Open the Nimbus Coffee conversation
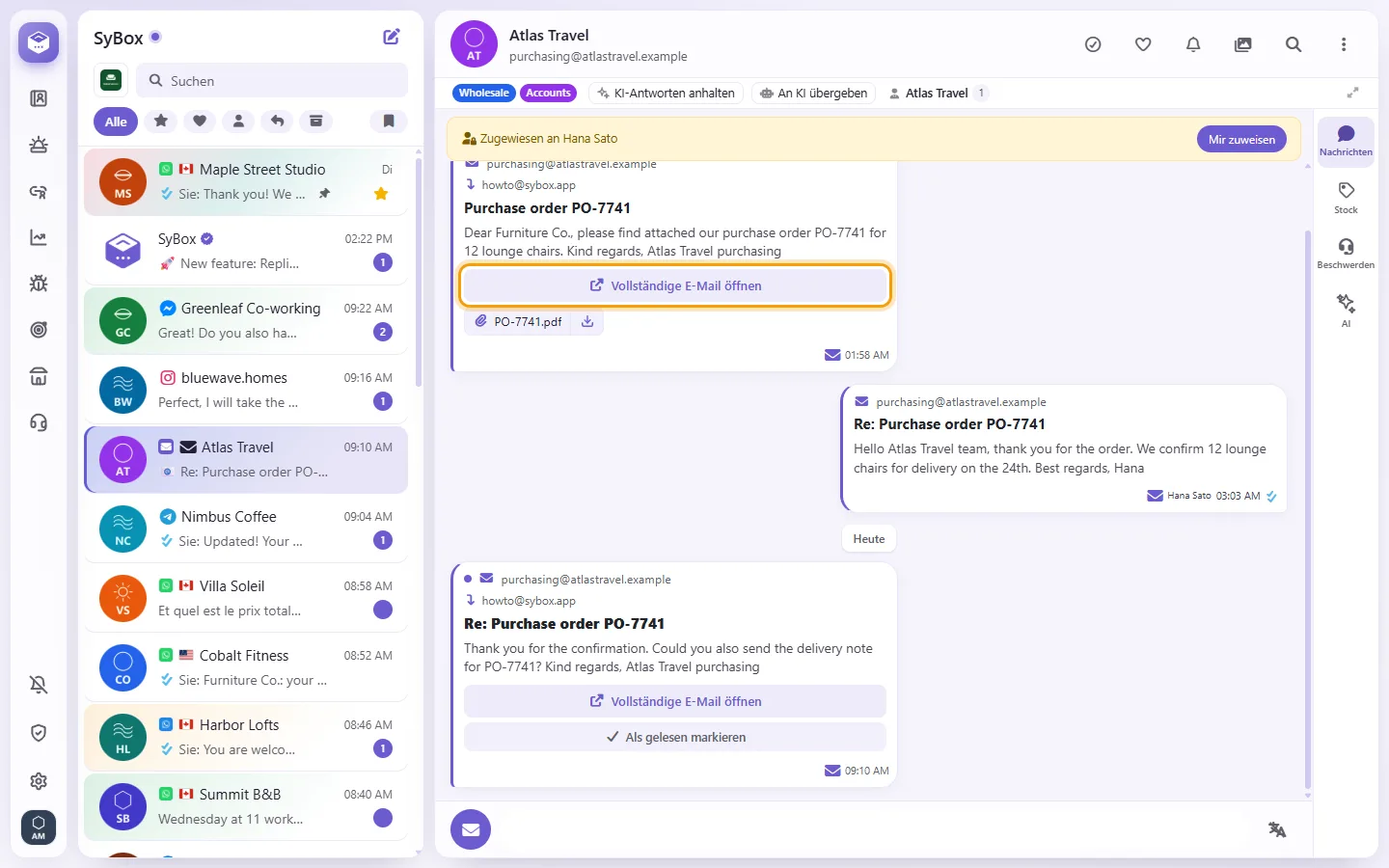Image resolution: width=1389 pixels, height=868 pixels. [246, 529]
